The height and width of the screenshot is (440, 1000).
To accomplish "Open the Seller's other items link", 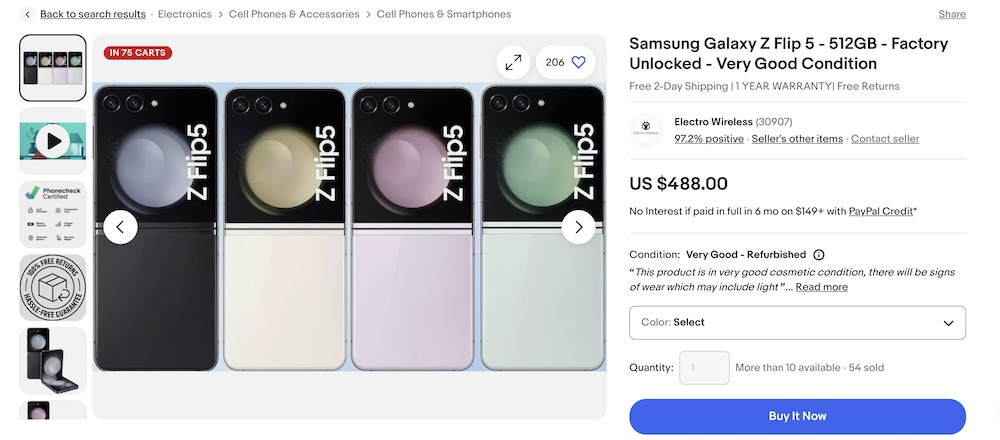I will (x=797, y=139).
